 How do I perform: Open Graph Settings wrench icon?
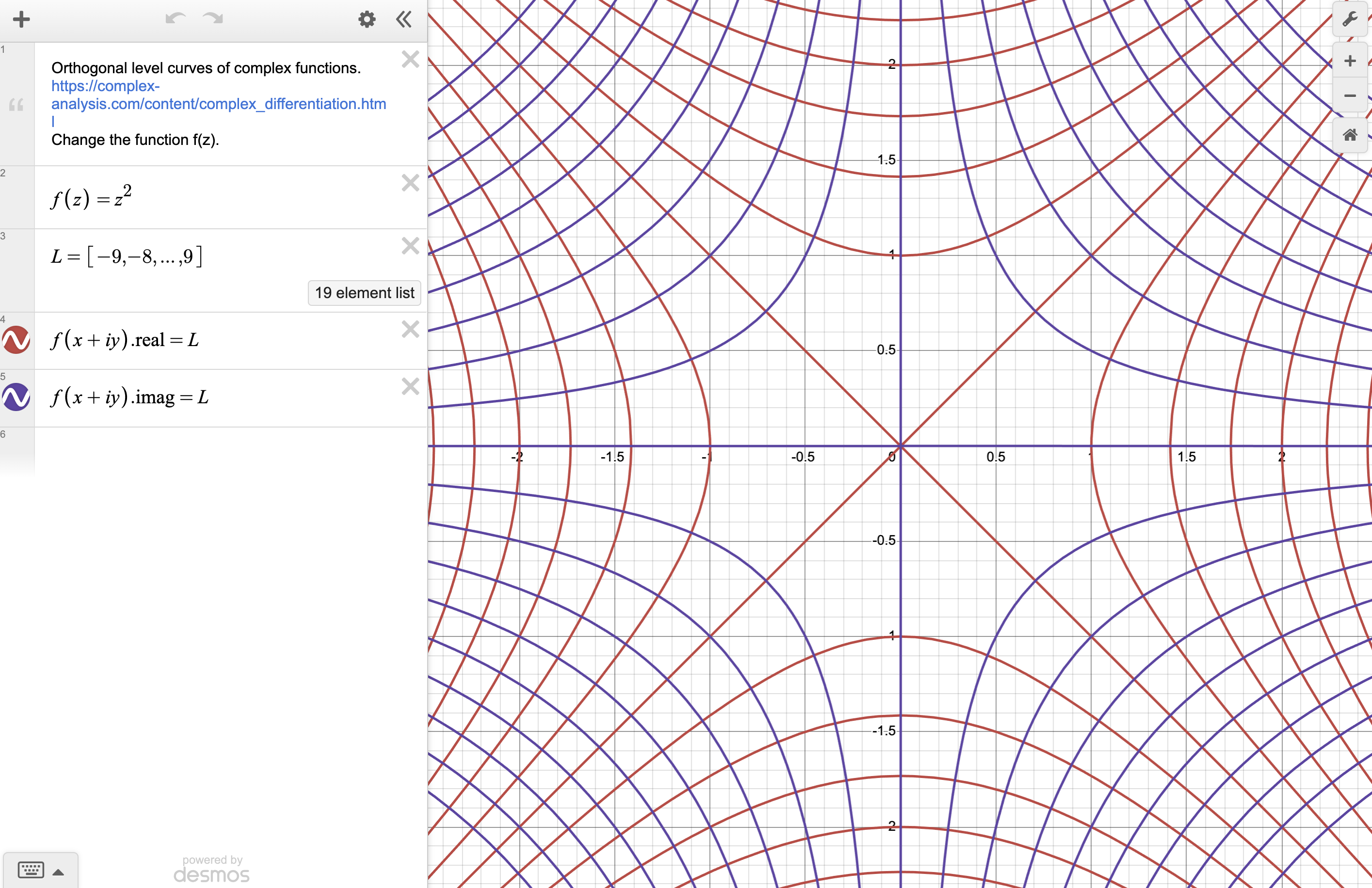click(1350, 19)
